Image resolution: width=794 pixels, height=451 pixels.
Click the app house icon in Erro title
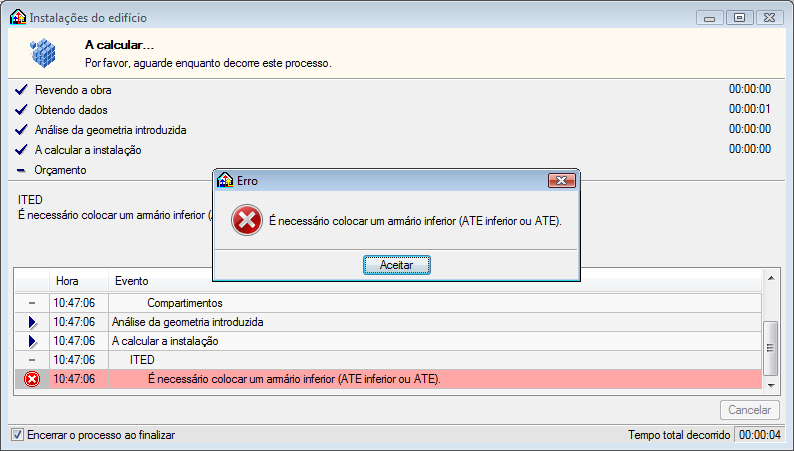pyautogui.click(x=224, y=180)
